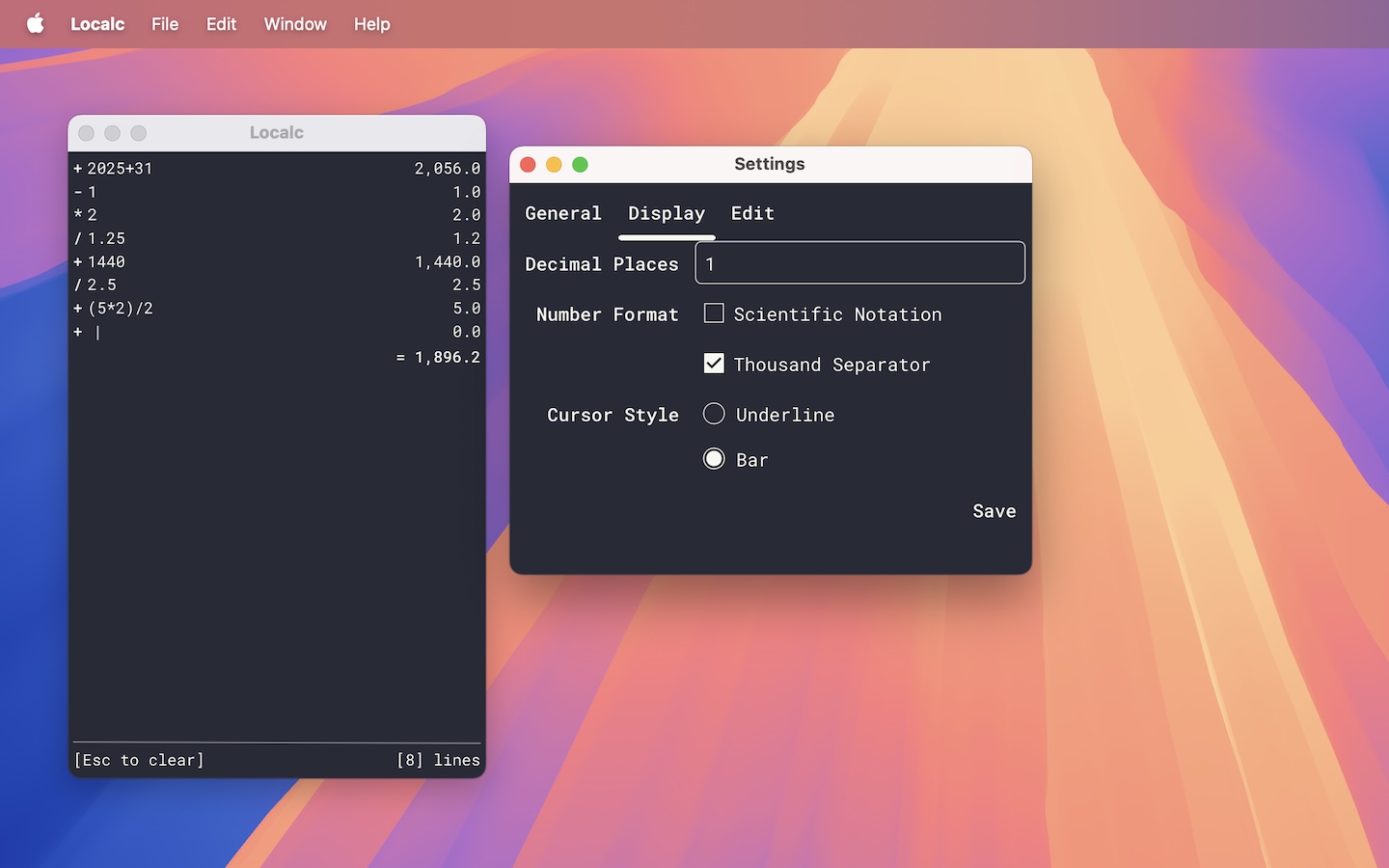Disable the Thousand Separator checkbox
The width and height of the screenshot is (1389, 868).
click(714, 364)
